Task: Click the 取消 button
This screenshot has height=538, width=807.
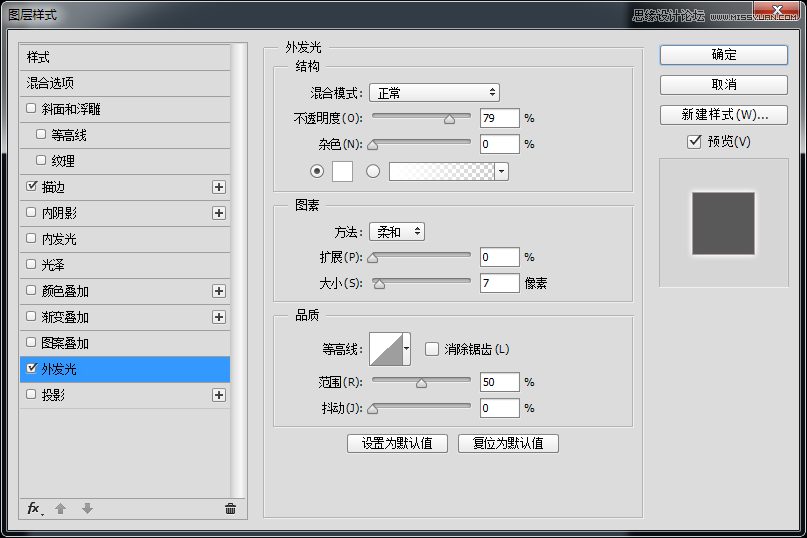Action: coord(724,84)
